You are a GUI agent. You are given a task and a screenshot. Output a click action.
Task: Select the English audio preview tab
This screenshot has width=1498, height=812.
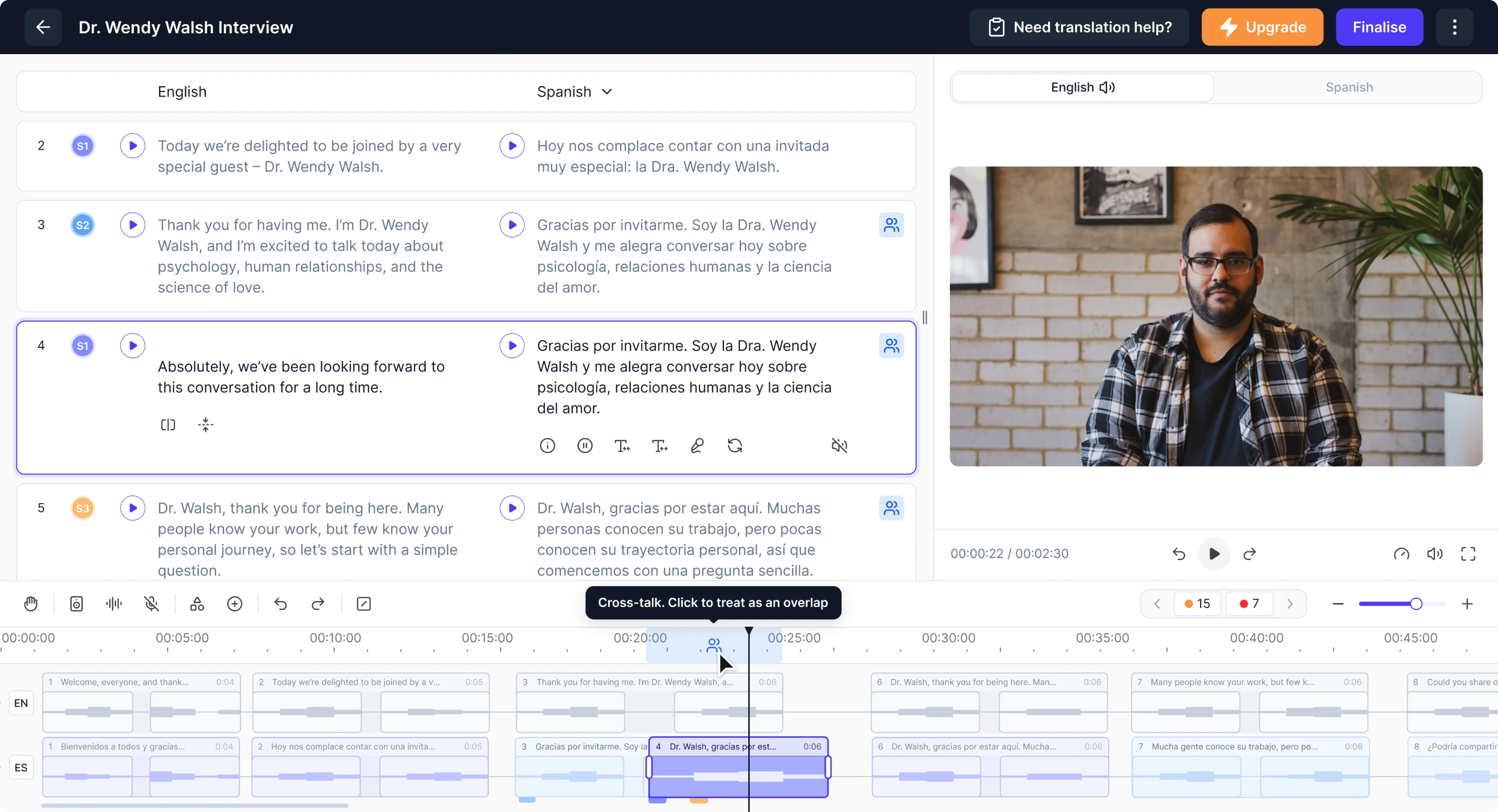1082,87
